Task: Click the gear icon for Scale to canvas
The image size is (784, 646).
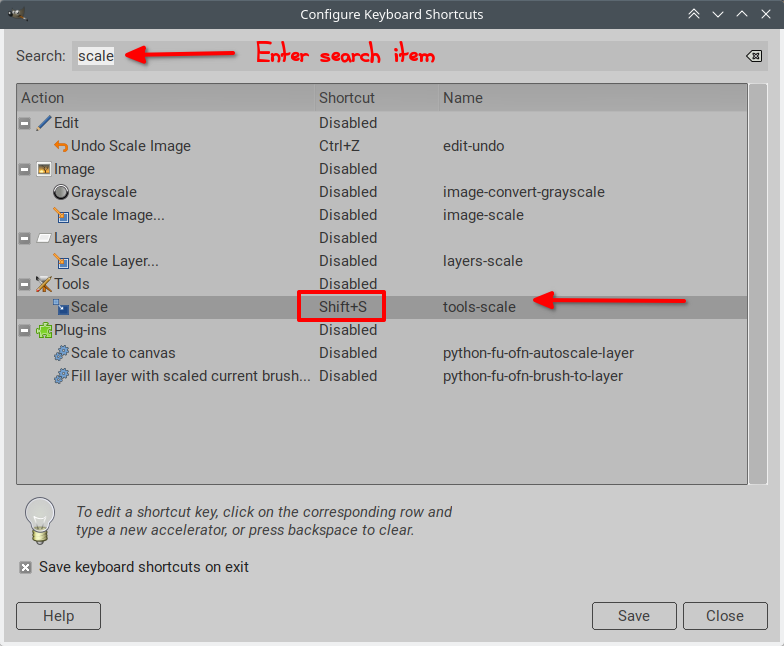Action: [61, 353]
